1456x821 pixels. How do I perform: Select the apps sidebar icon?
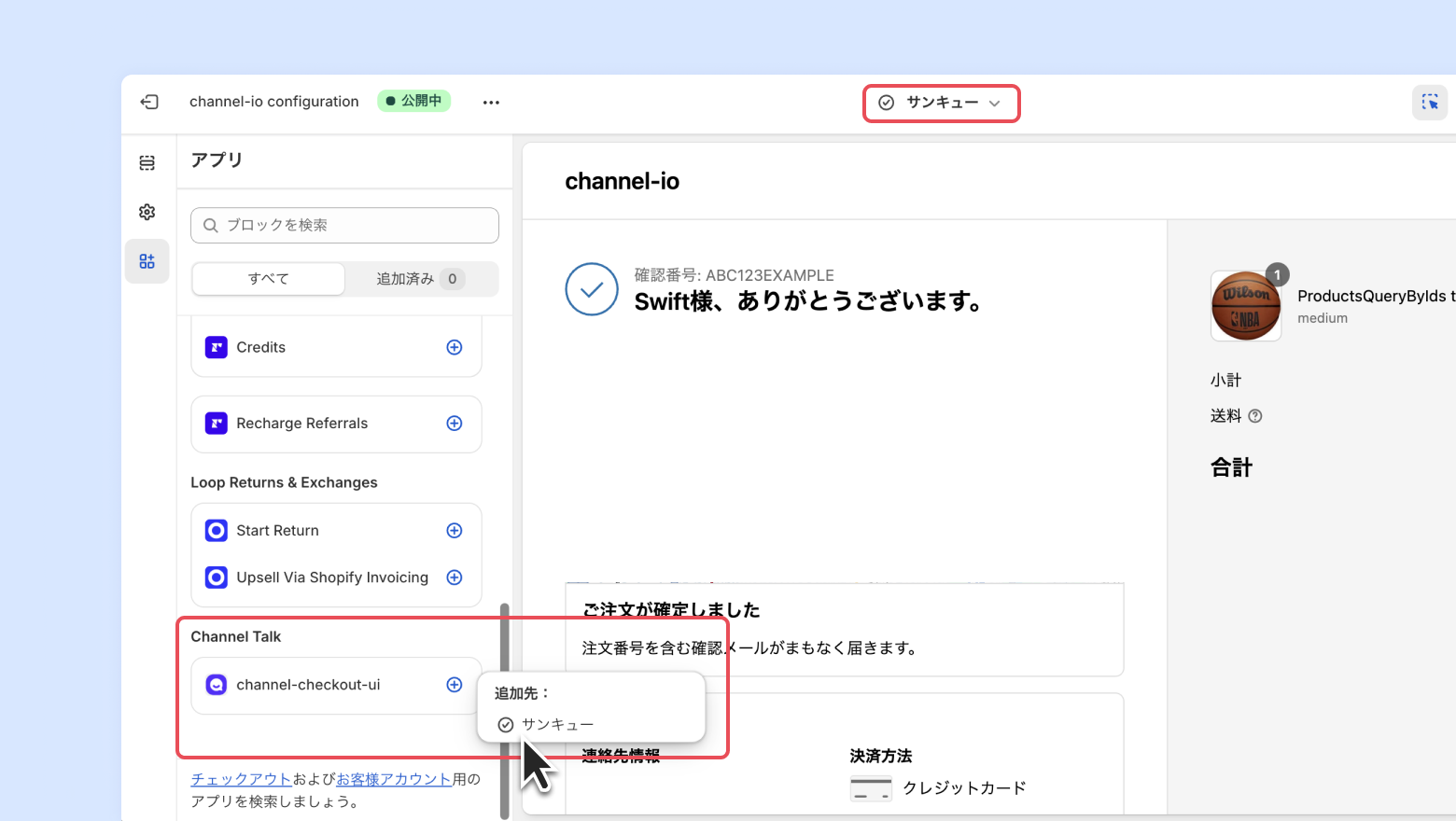point(147,261)
